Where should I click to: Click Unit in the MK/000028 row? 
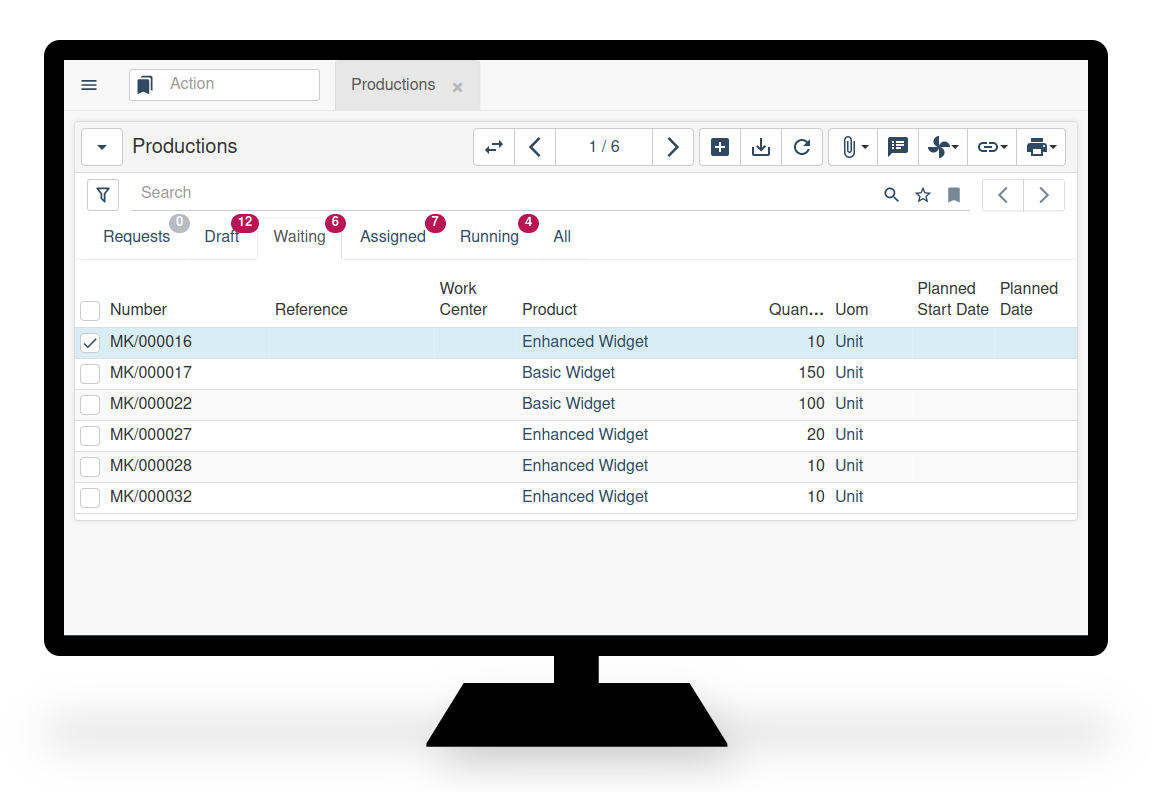(849, 465)
